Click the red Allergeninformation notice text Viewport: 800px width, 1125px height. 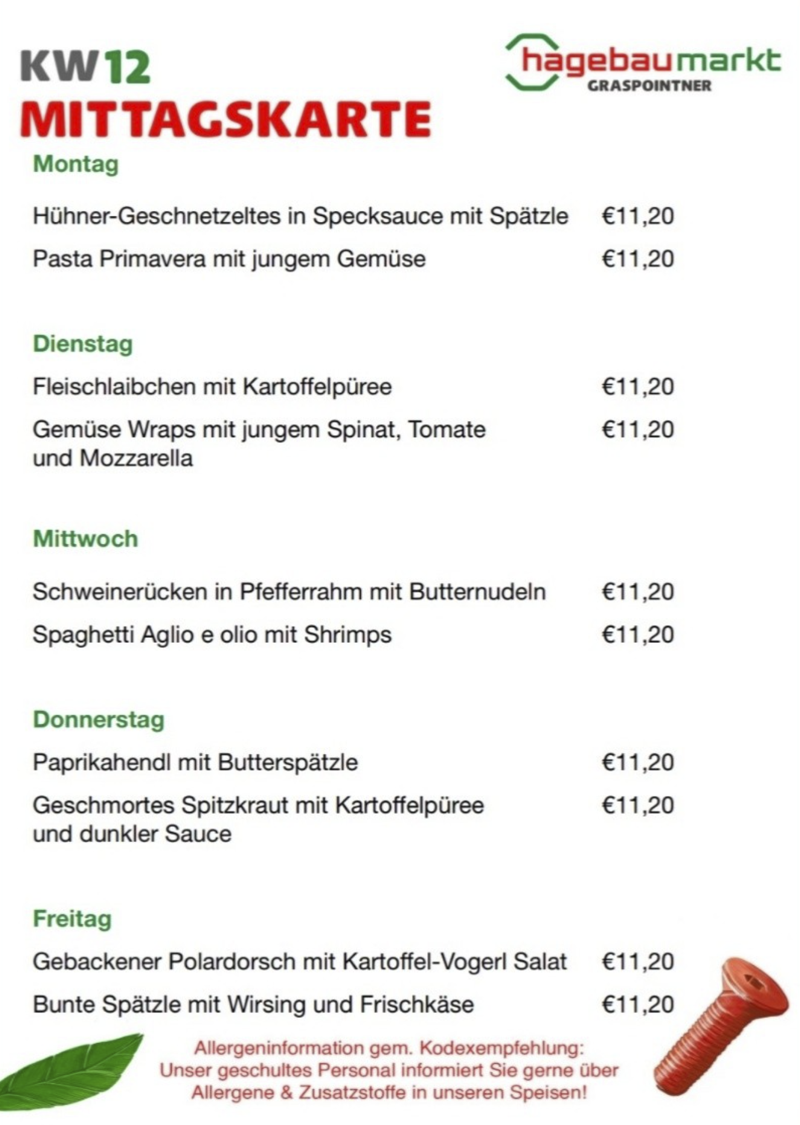(x=389, y=1071)
